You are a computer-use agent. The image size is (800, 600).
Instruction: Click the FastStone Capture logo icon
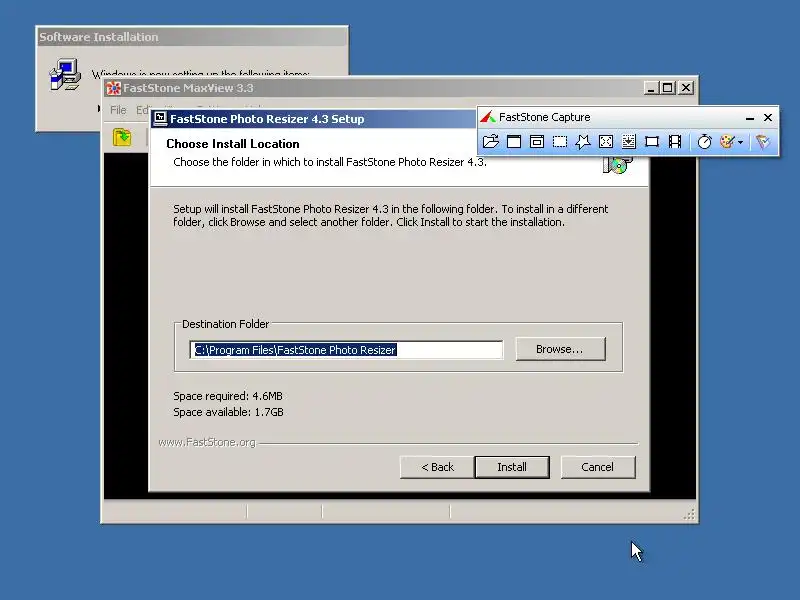(x=488, y=117)
